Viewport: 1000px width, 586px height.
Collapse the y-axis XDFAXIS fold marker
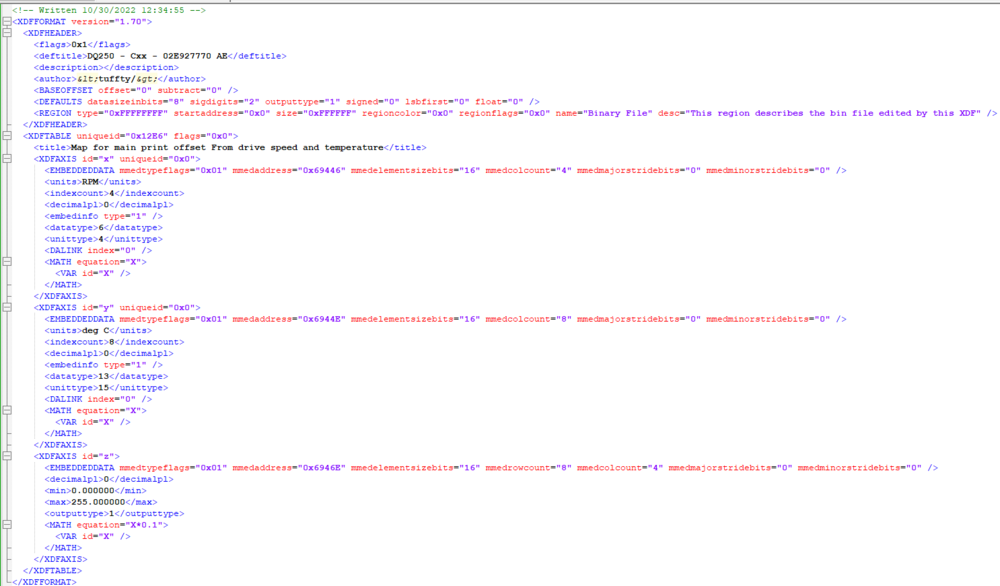tap(5, 307)
